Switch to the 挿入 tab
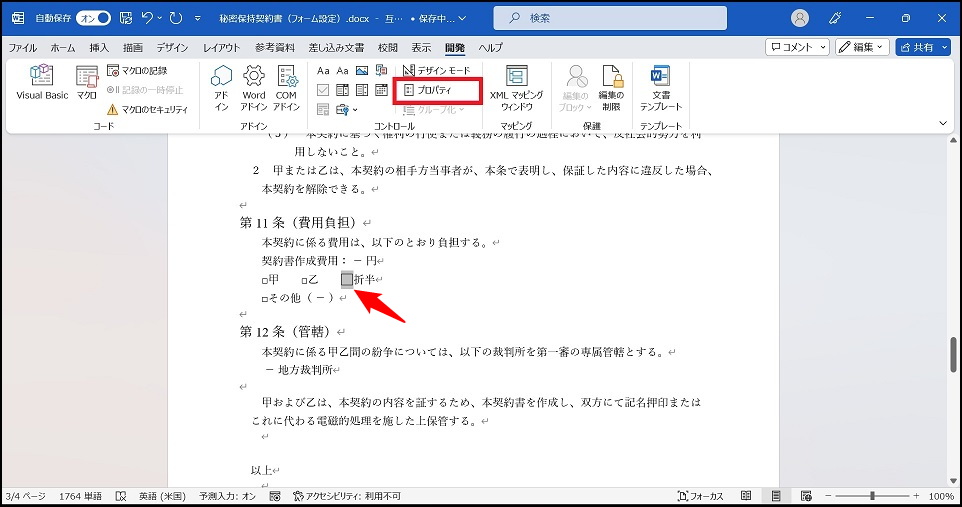962x507 pixels. tap(99, 47)
